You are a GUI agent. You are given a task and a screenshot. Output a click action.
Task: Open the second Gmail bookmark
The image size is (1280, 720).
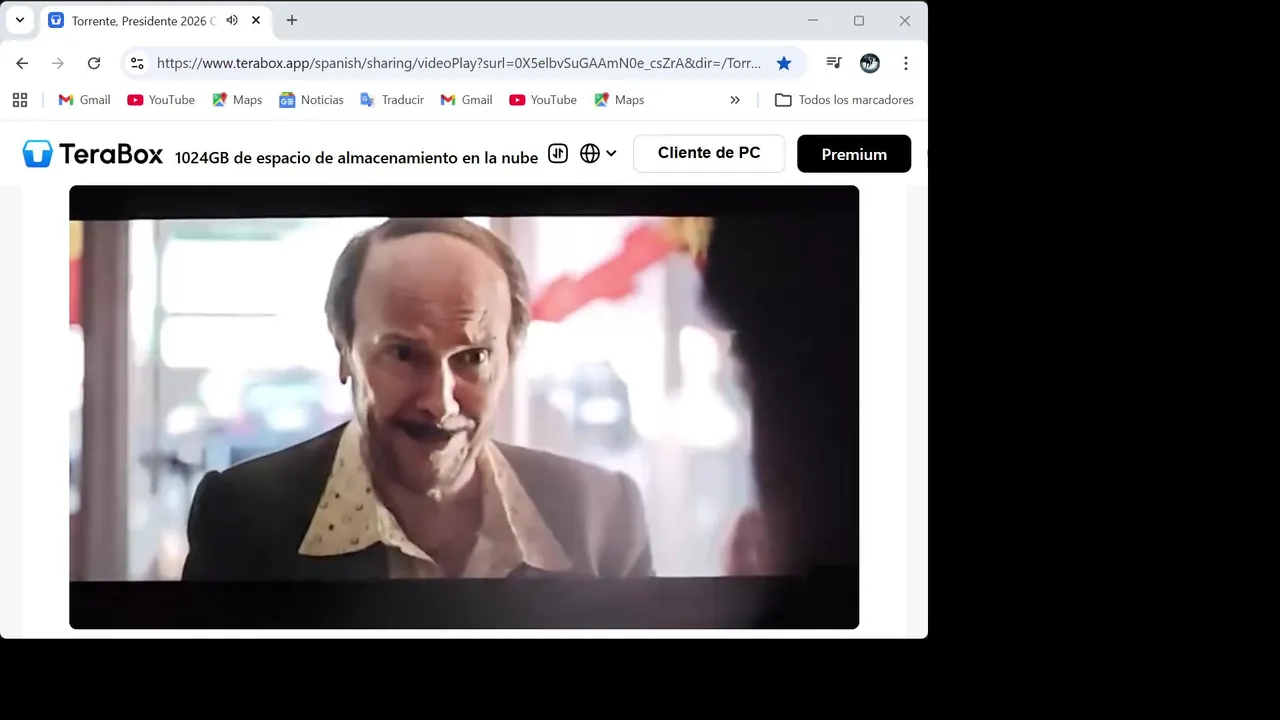tap(466, 100)
